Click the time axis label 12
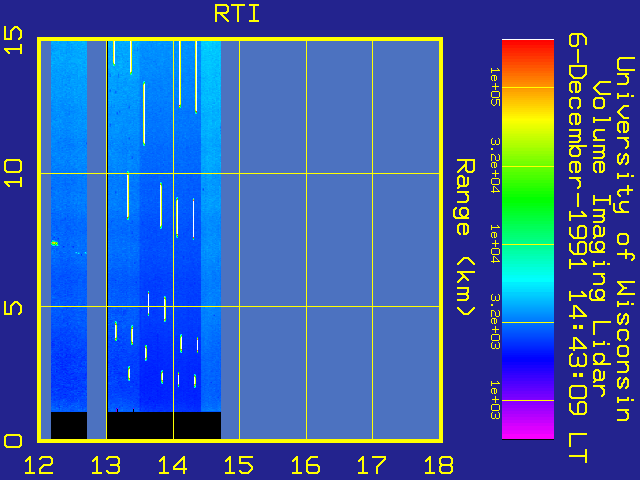 coord(39,465)
